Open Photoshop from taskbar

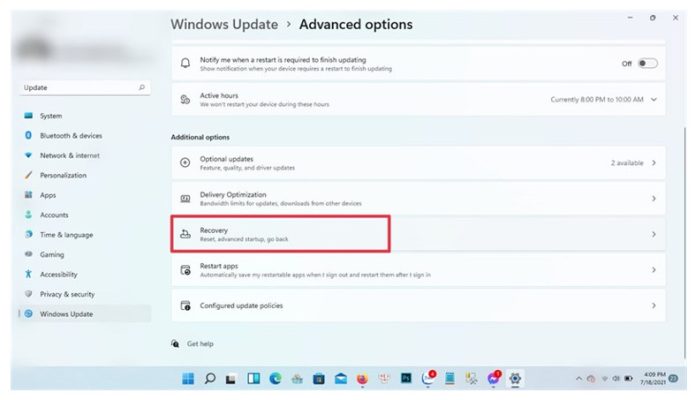[406, 378]
